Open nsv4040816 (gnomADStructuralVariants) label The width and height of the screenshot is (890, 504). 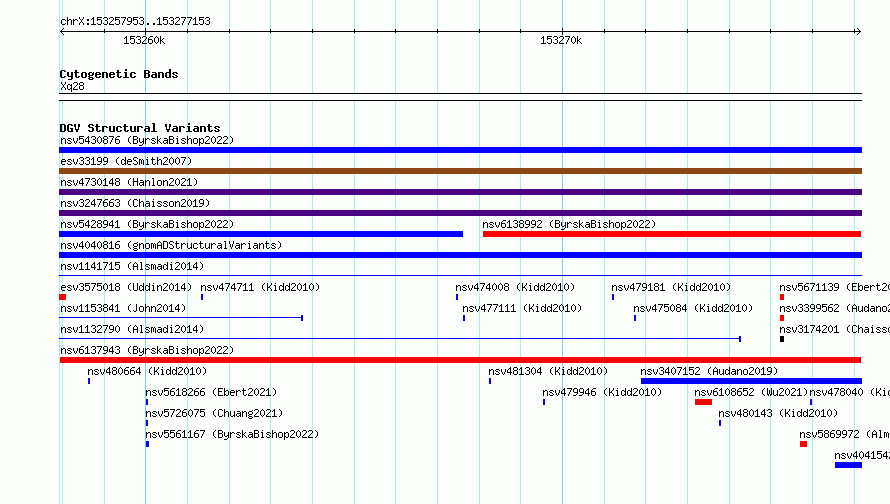point(171,245)
